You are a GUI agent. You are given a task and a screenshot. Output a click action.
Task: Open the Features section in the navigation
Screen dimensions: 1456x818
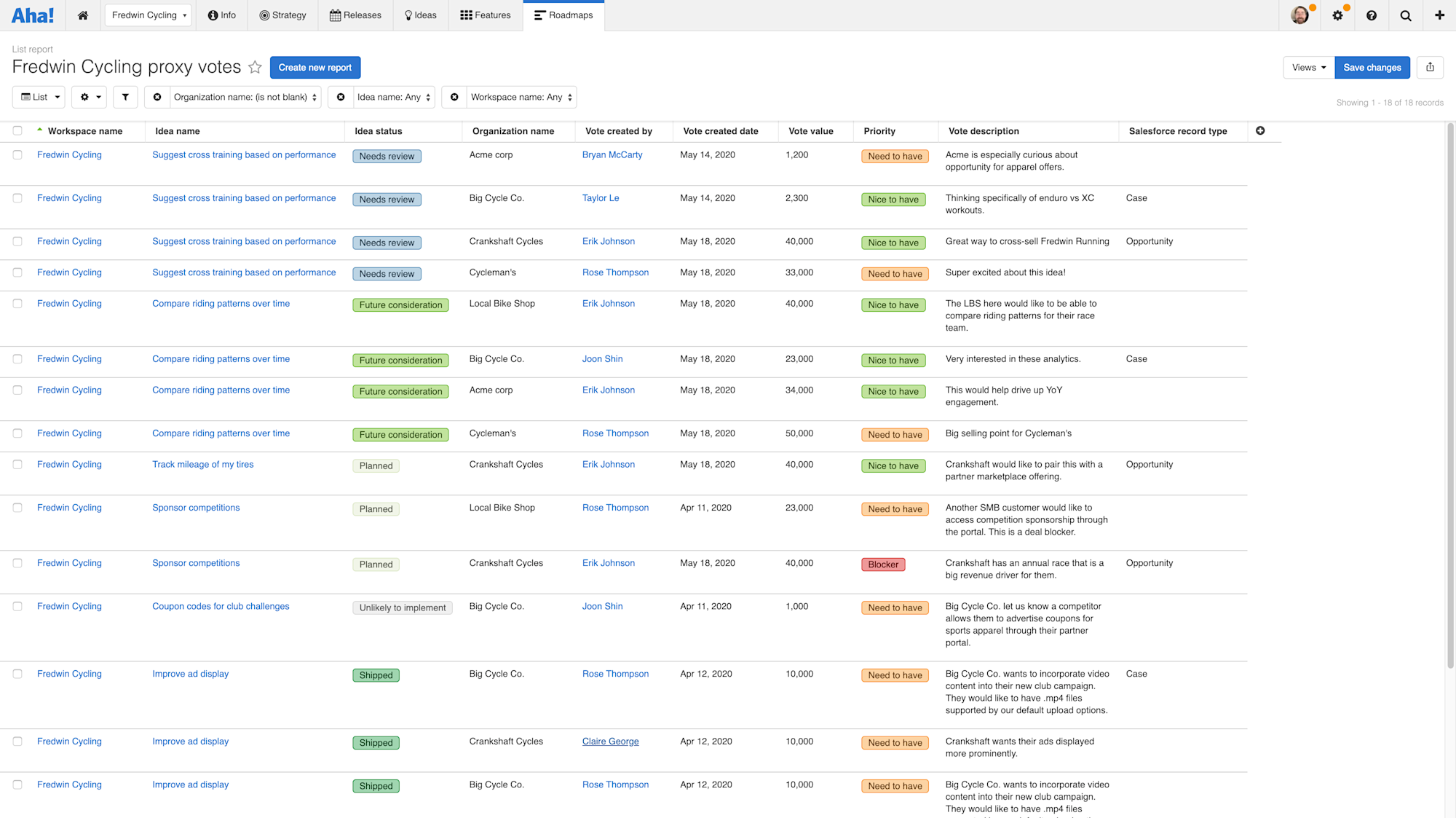coord(485,15)
